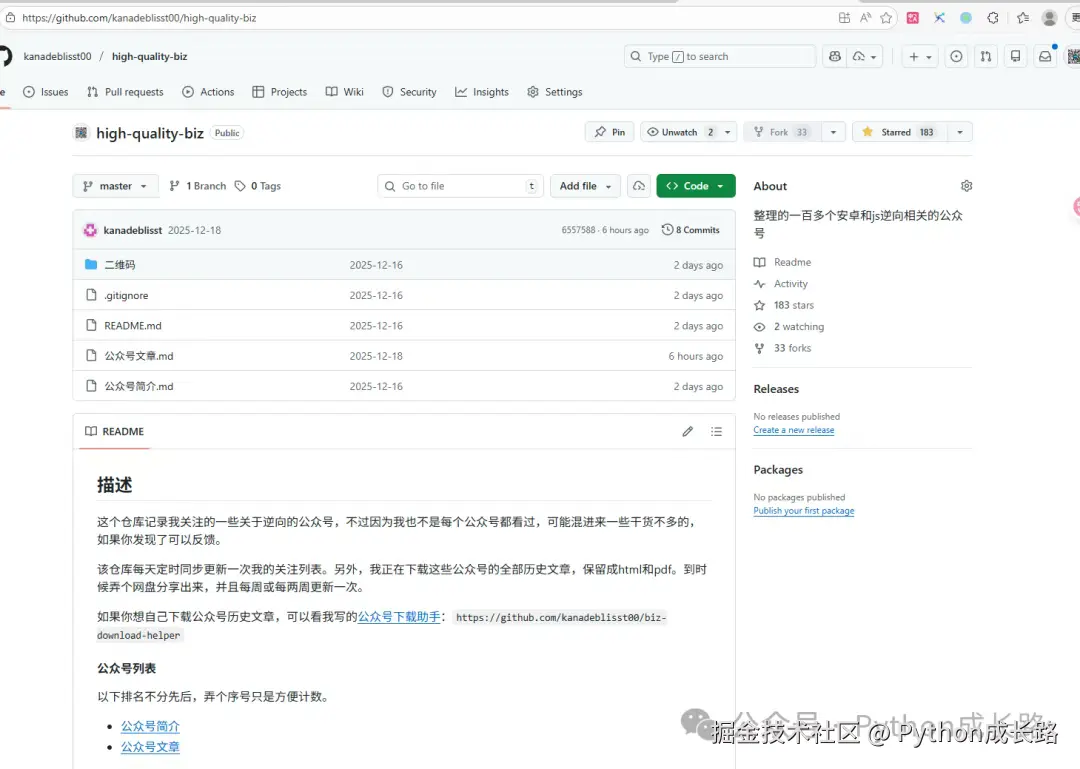The image size is (1080, 769).
Task: Go to the Wiki tab
Action: [344, 92]
